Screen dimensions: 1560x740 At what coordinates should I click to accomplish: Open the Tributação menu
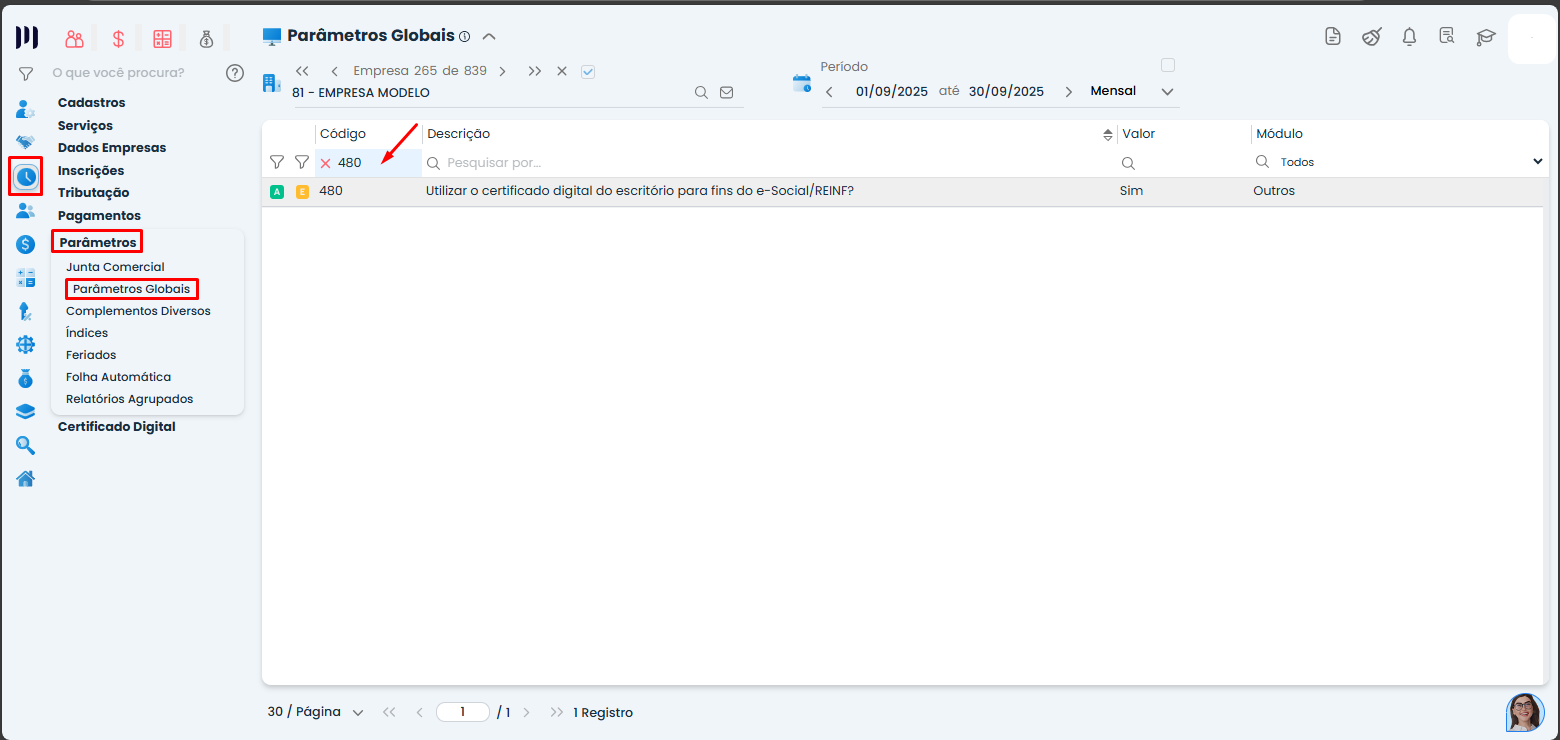click(x=94, y=192)
